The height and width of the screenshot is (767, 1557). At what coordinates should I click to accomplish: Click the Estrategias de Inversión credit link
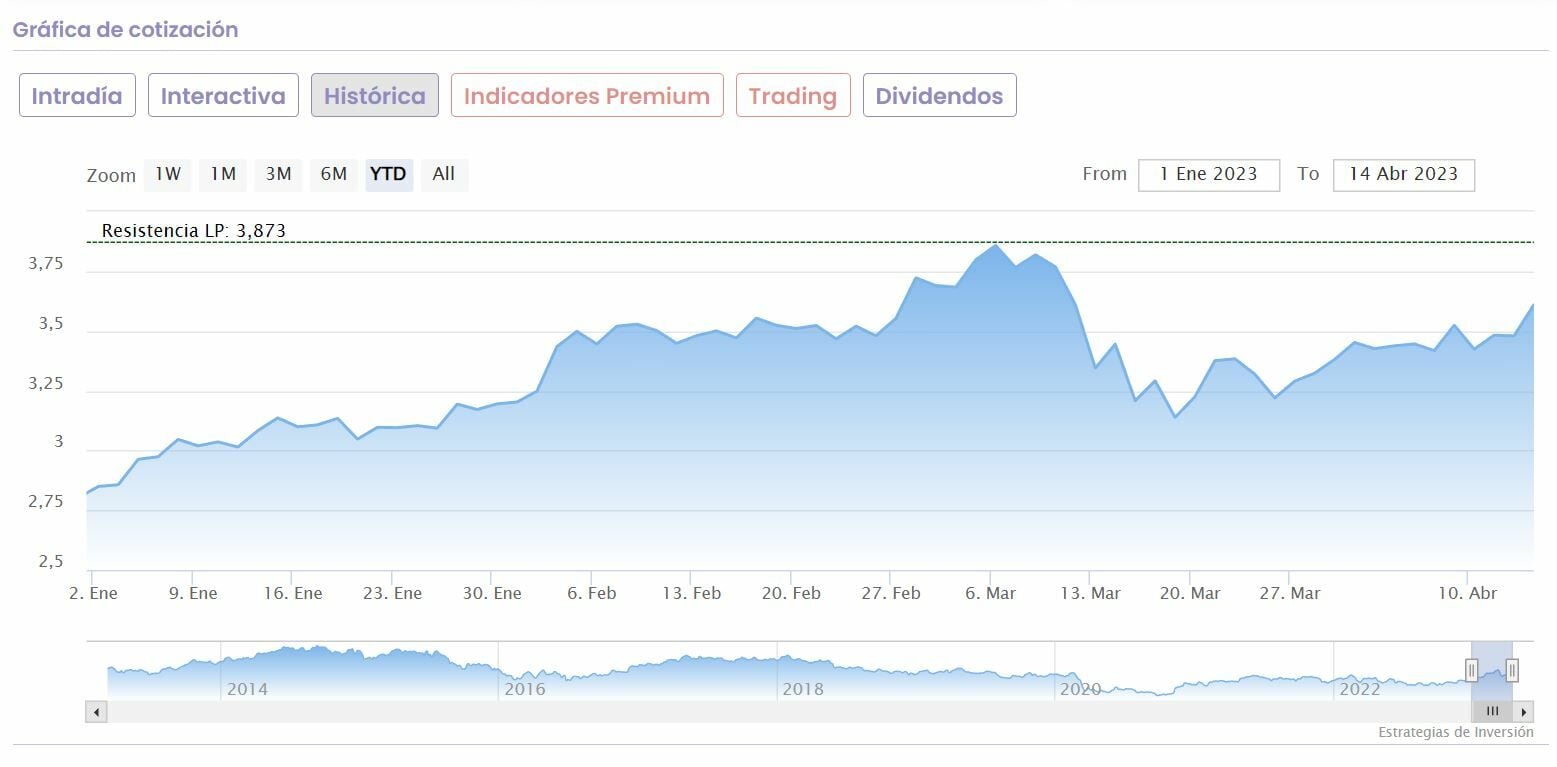click(x=1455, y=732)
